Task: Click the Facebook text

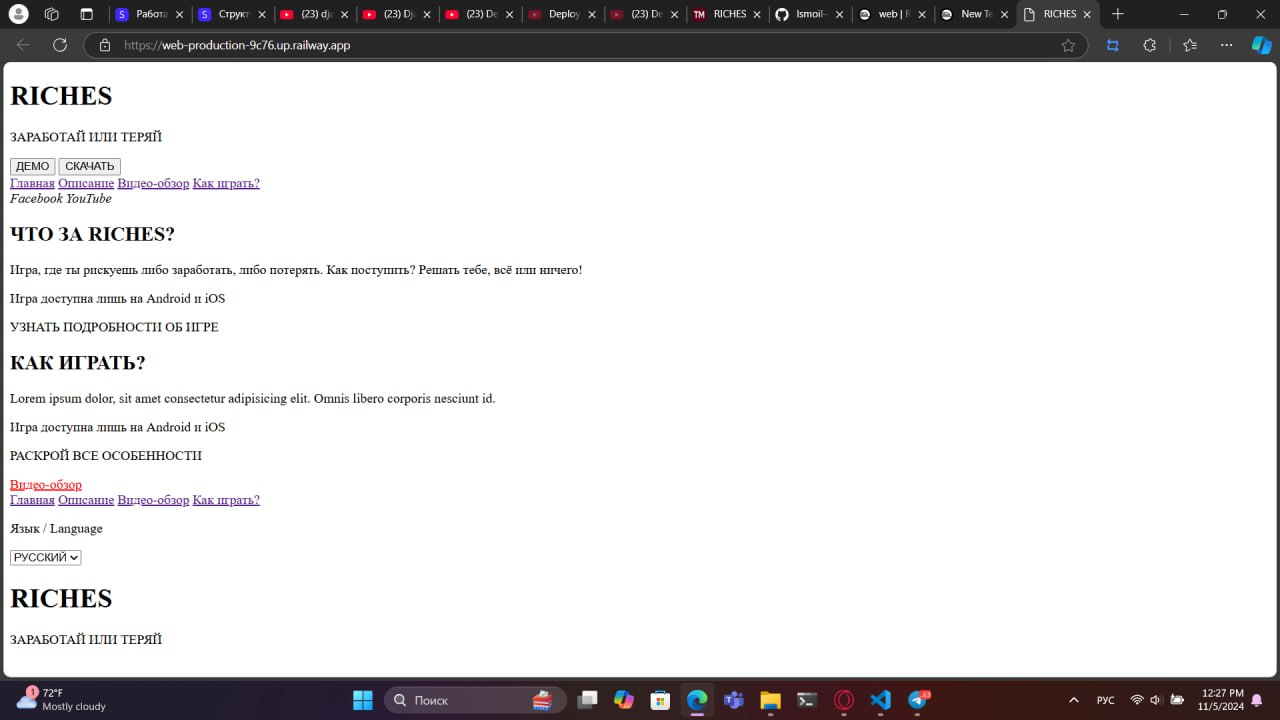Action: [36, 199]
